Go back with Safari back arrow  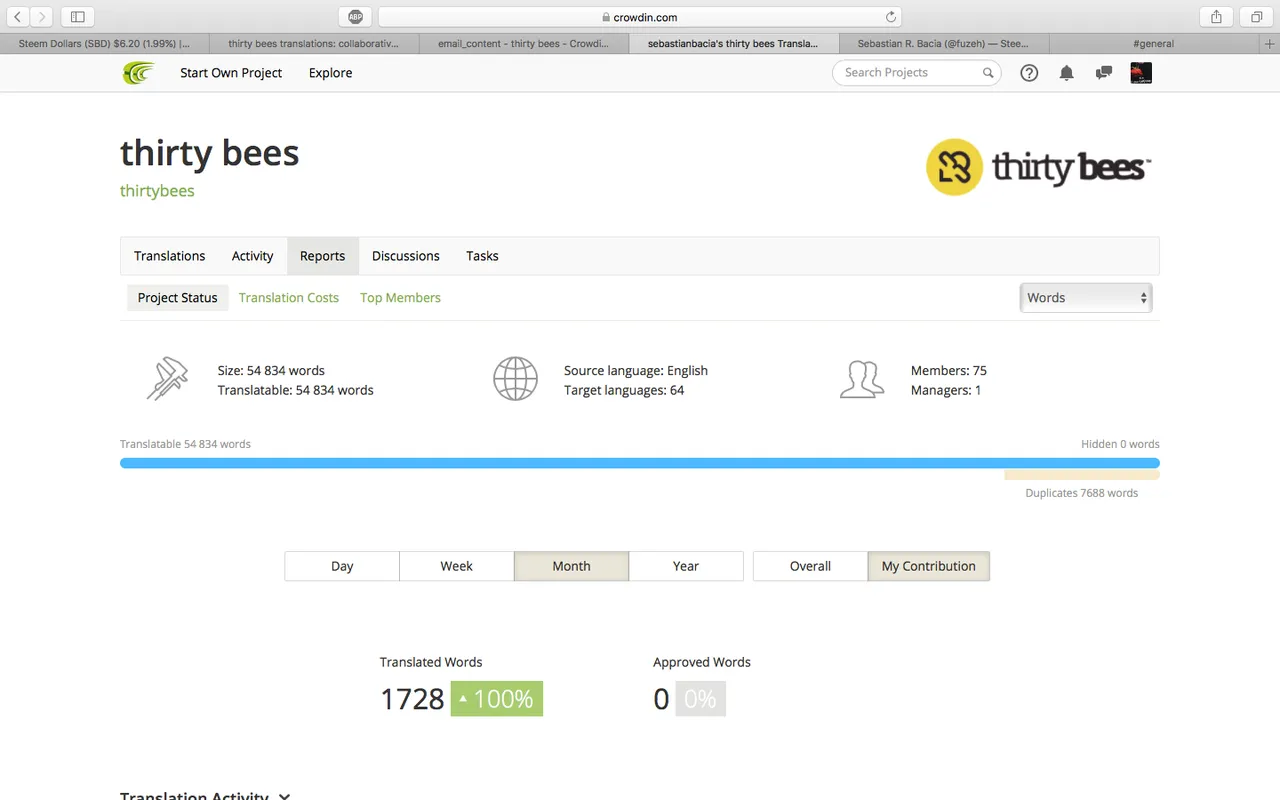click(x=17, y=17)
